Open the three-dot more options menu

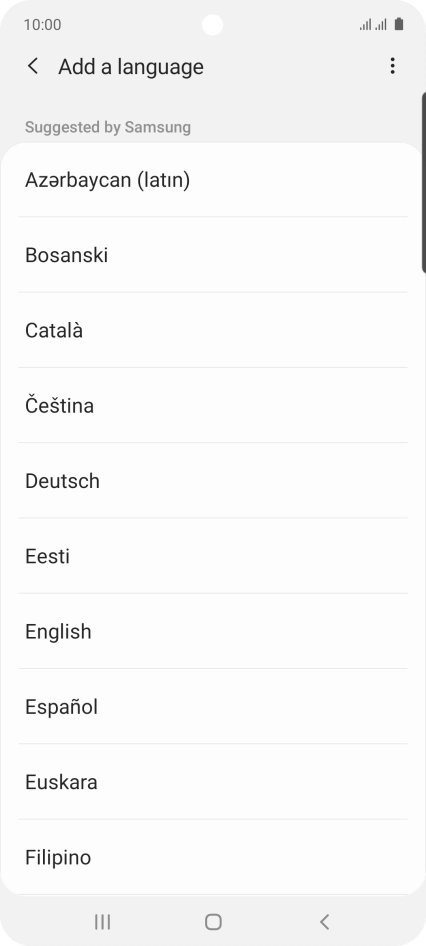click(392, 66)
